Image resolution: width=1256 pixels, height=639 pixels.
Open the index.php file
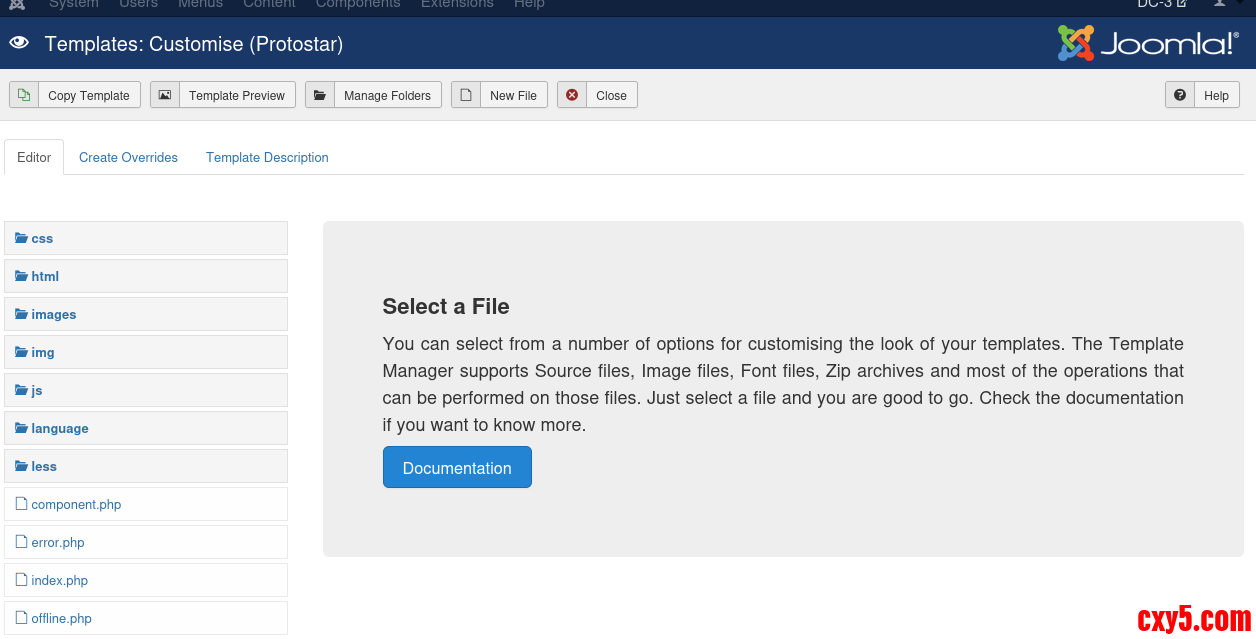(x=59, y=580)
